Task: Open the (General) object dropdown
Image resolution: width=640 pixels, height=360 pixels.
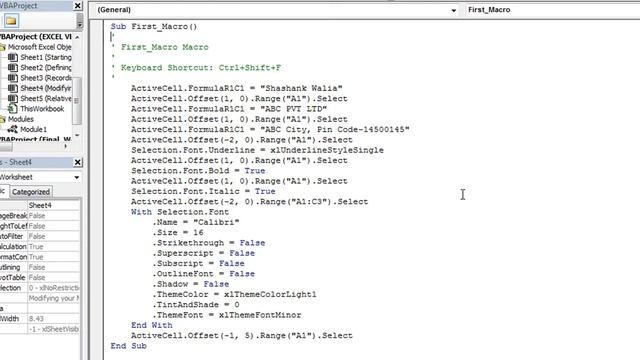Action: pyautogui.click(x=453, y=10)
